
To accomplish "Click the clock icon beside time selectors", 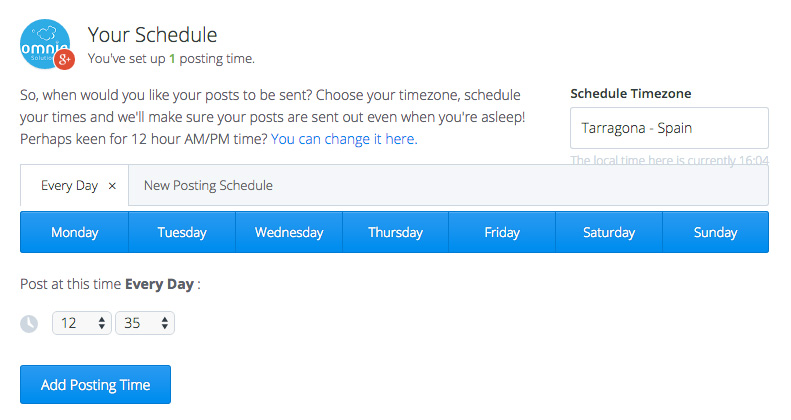I will click(x=30, y=324).
